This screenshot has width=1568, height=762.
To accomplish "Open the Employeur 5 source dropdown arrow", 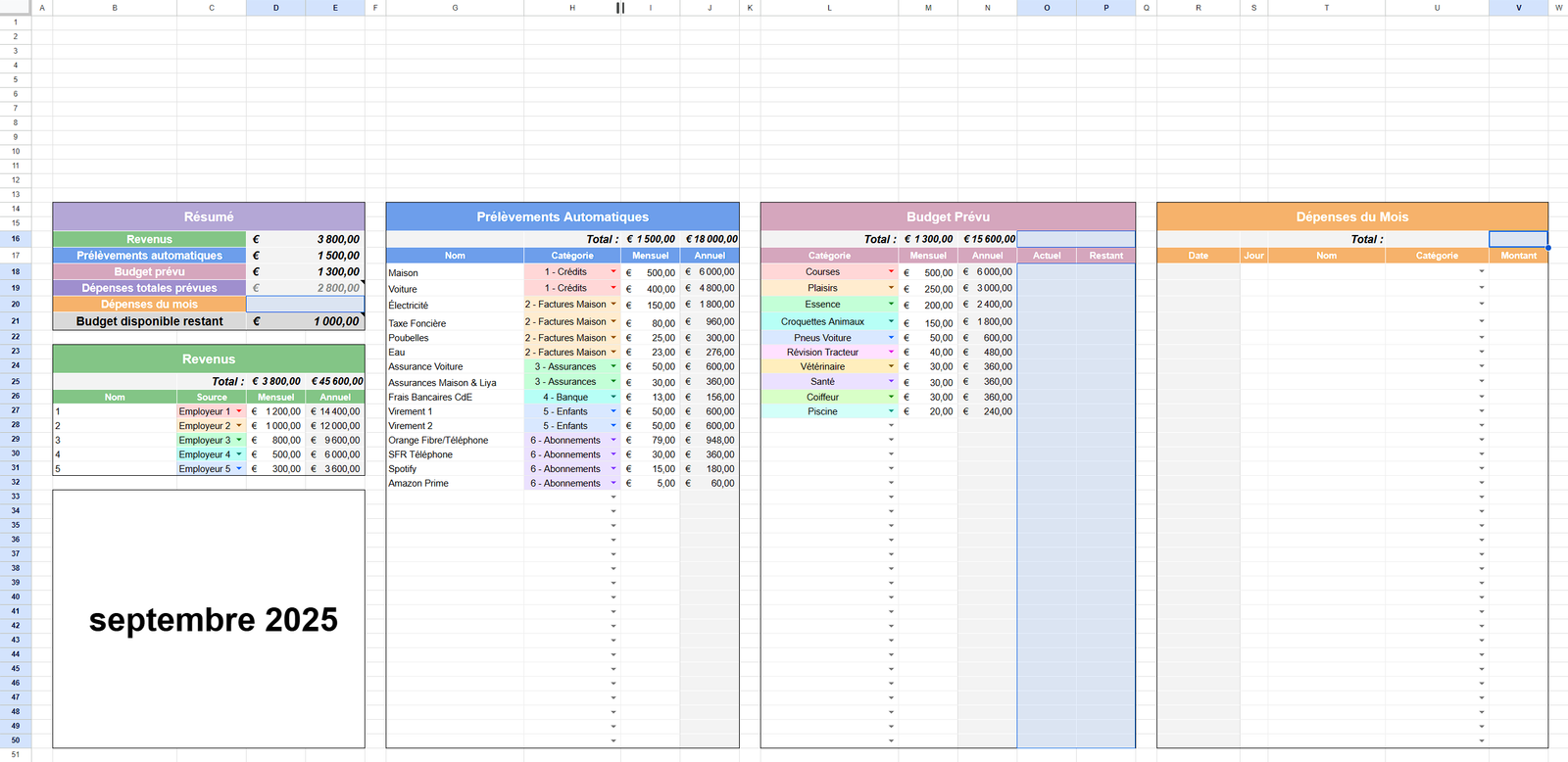I will point(239,469).
